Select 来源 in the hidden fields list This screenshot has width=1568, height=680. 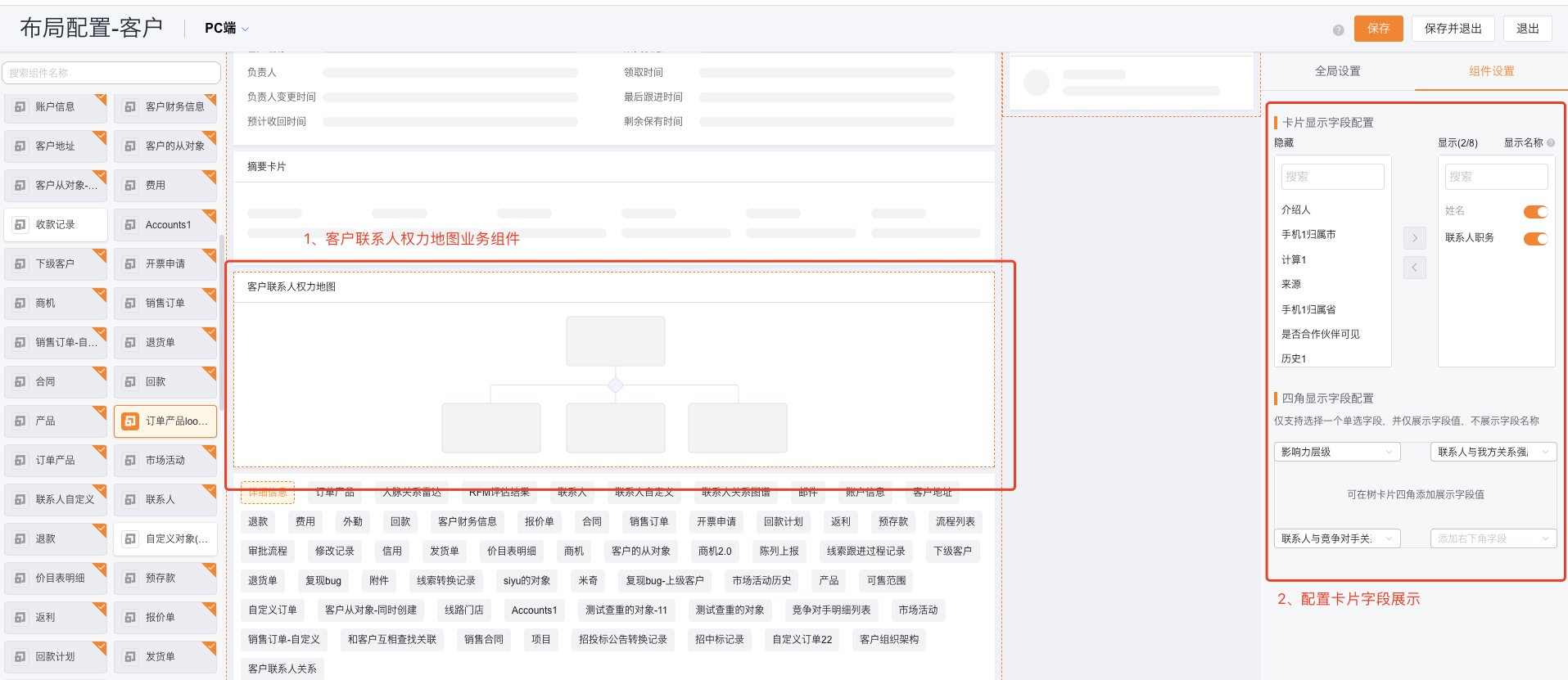[x=1291, y=285]
